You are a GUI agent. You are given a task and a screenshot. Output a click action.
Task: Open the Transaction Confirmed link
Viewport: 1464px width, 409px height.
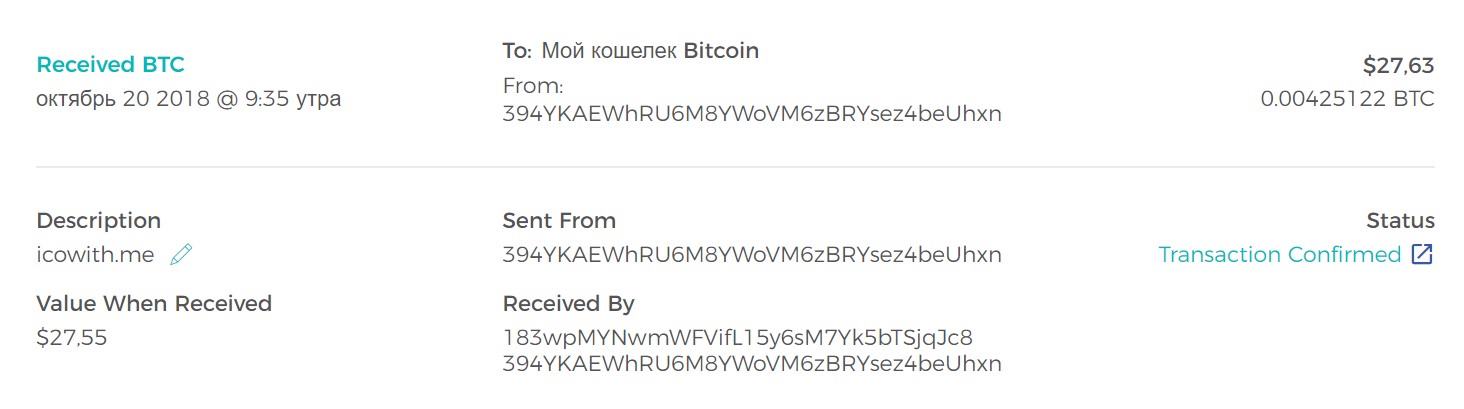[x=1279, y=254]
